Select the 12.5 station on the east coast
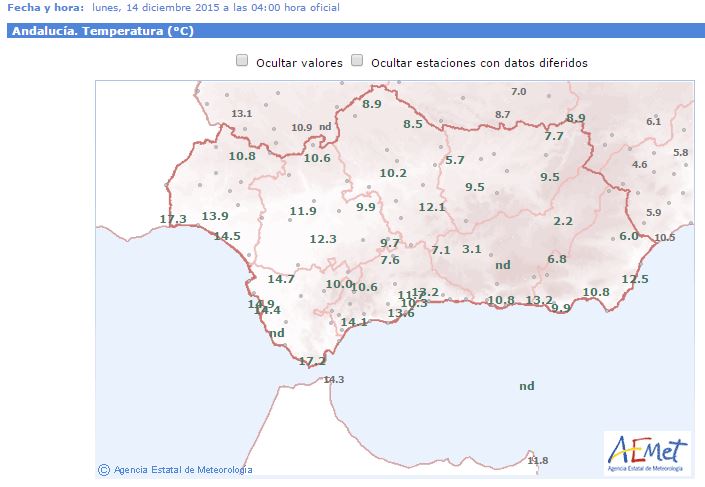This screenshot has height=487, width=705. 635,279
